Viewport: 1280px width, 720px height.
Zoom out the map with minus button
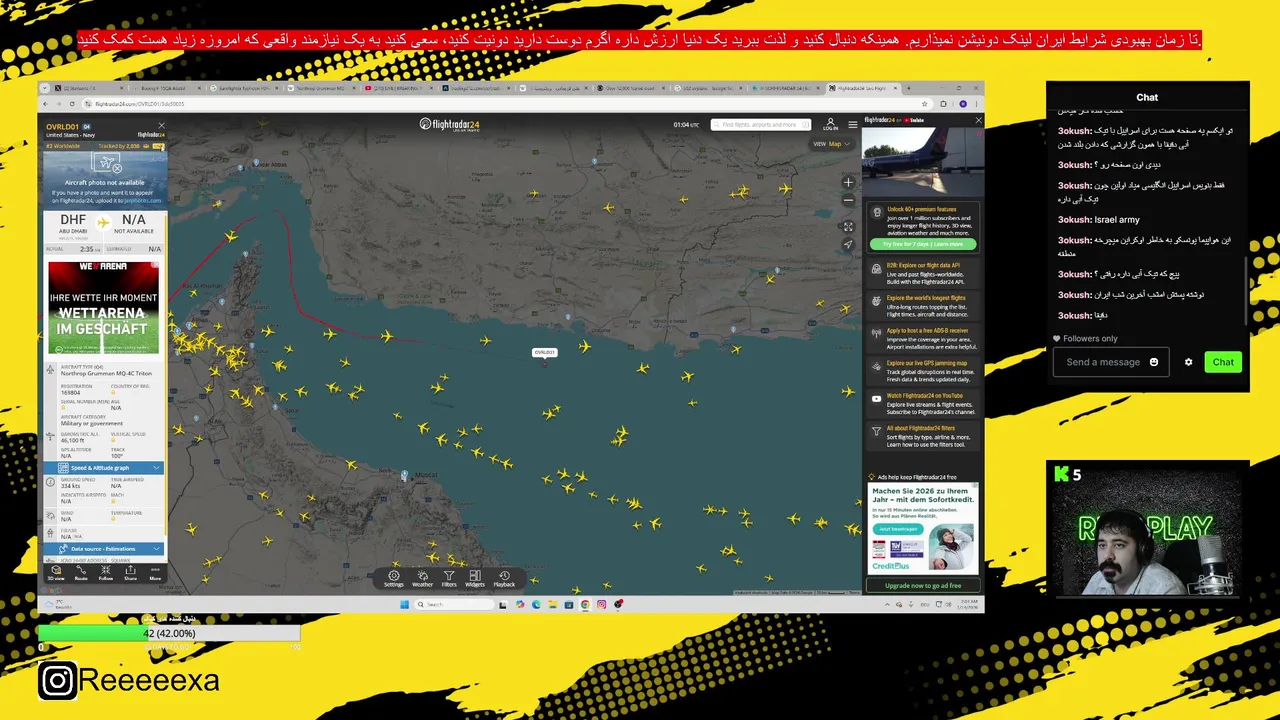coord(848,200)
